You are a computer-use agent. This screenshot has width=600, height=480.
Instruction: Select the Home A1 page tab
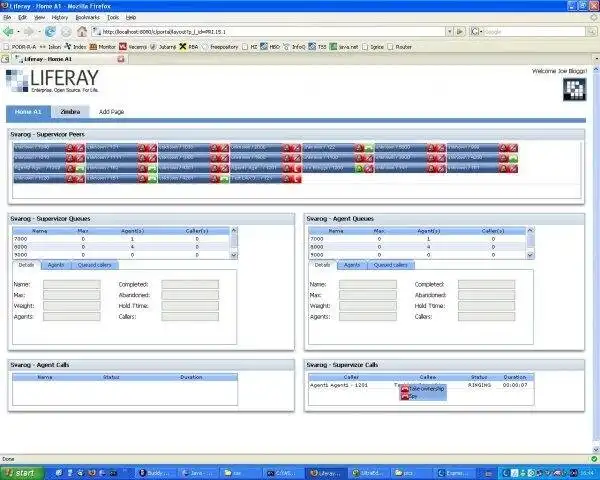[28, 112]
